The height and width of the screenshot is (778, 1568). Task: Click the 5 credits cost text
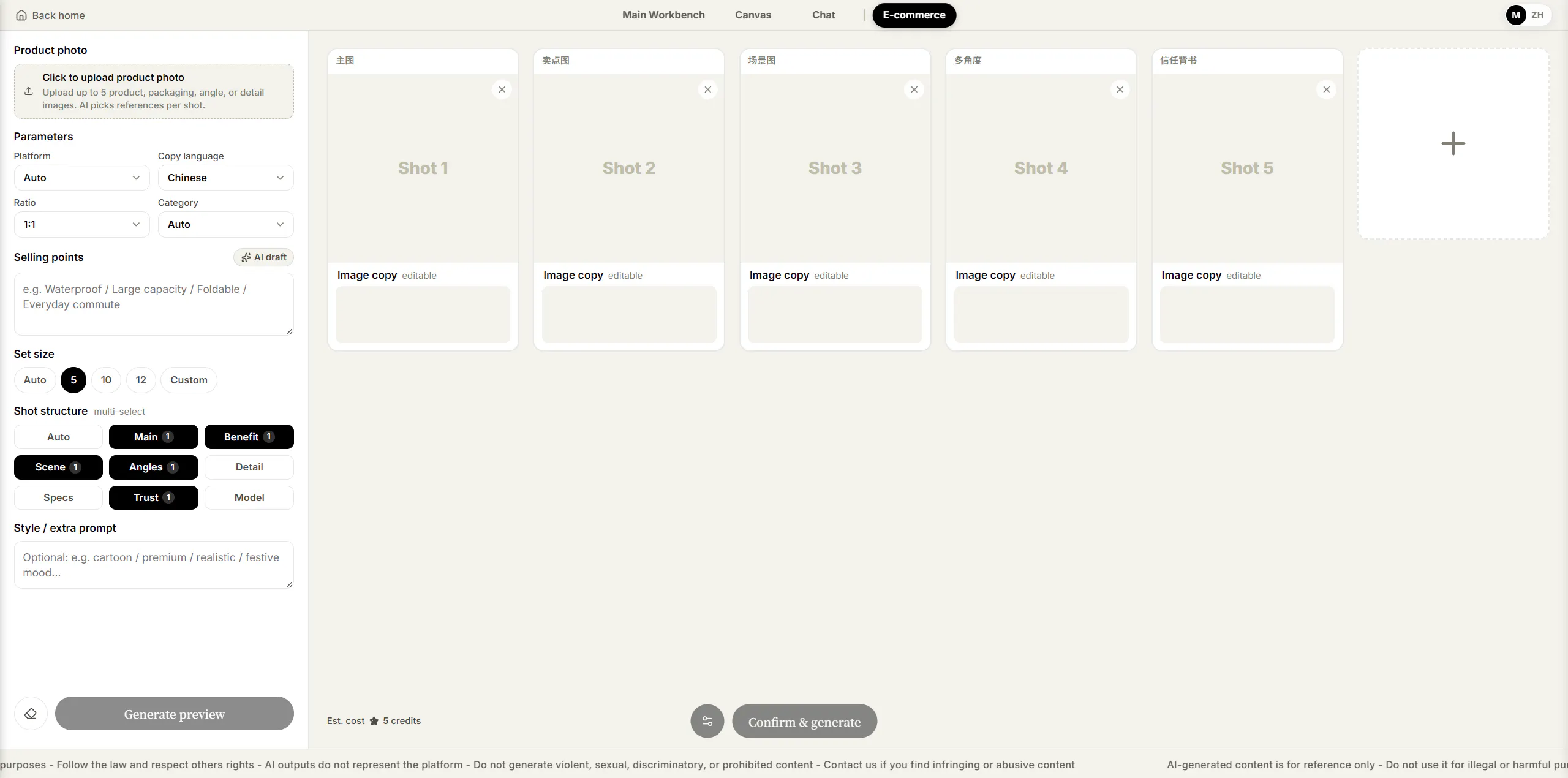(402, 721)
